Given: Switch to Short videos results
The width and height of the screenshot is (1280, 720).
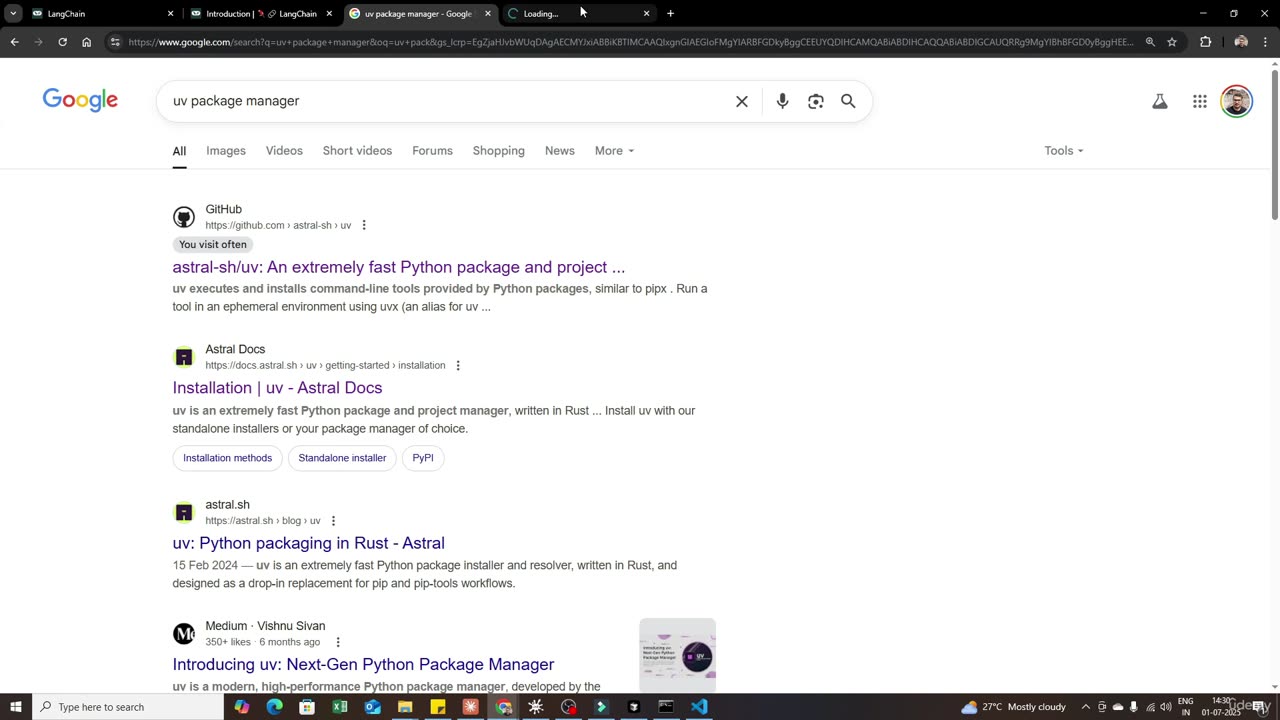Looking at the screenshot, I should (x=357, y=151).
